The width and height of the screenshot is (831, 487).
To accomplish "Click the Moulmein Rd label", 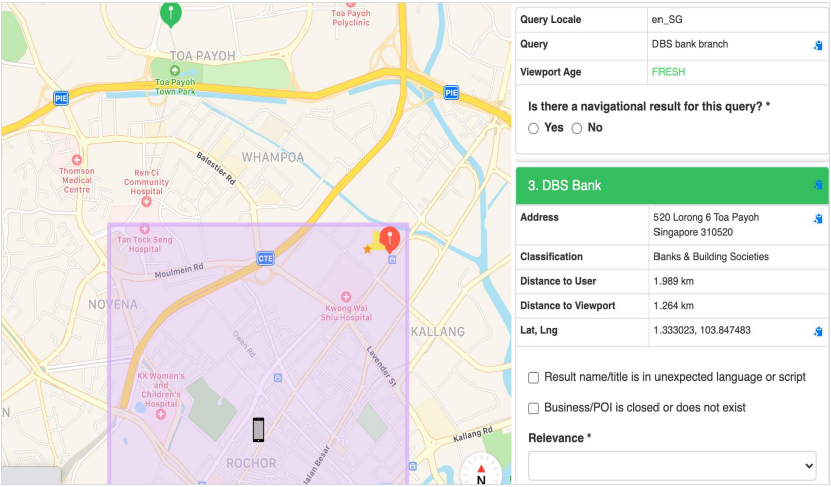I will click(x=179, y=271).
